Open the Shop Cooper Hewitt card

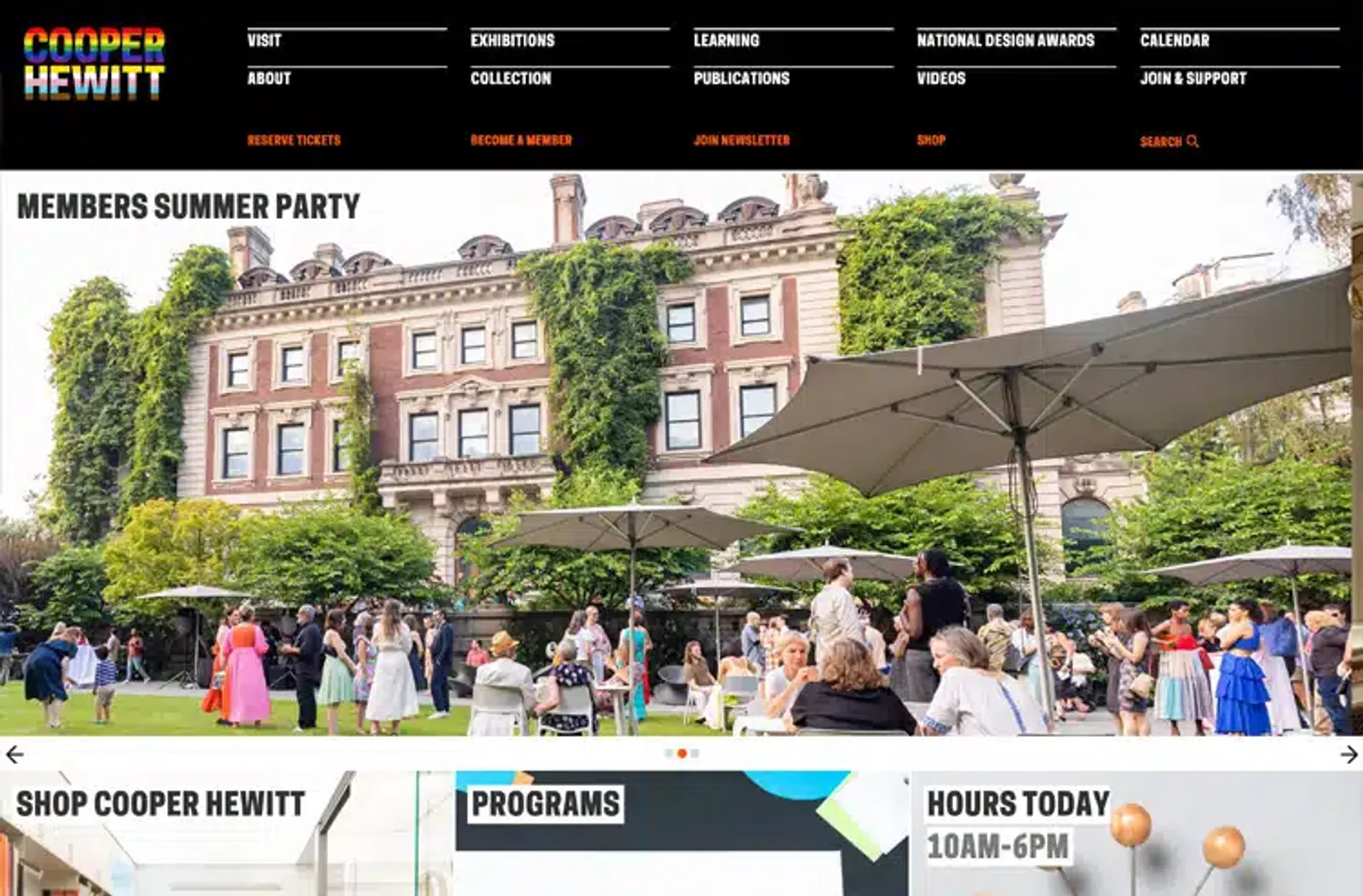coord(226,833)
